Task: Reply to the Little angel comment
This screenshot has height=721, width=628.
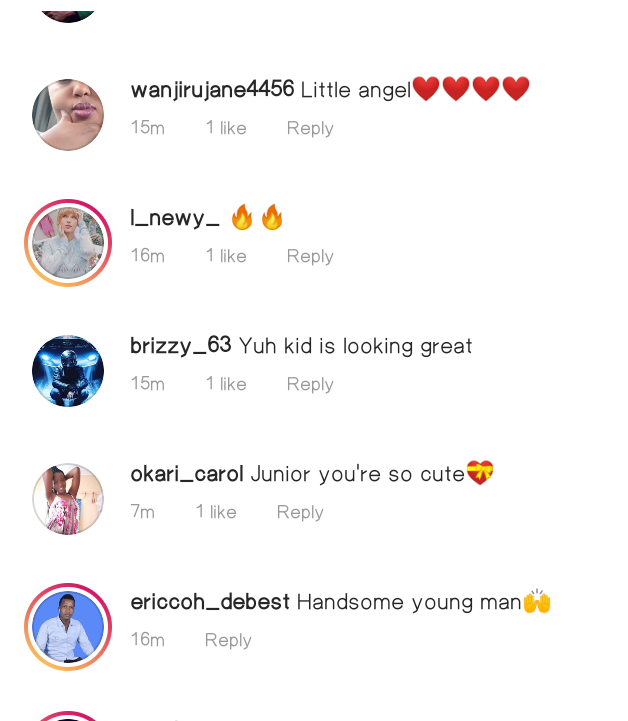Action: click(x=310, y=128)
